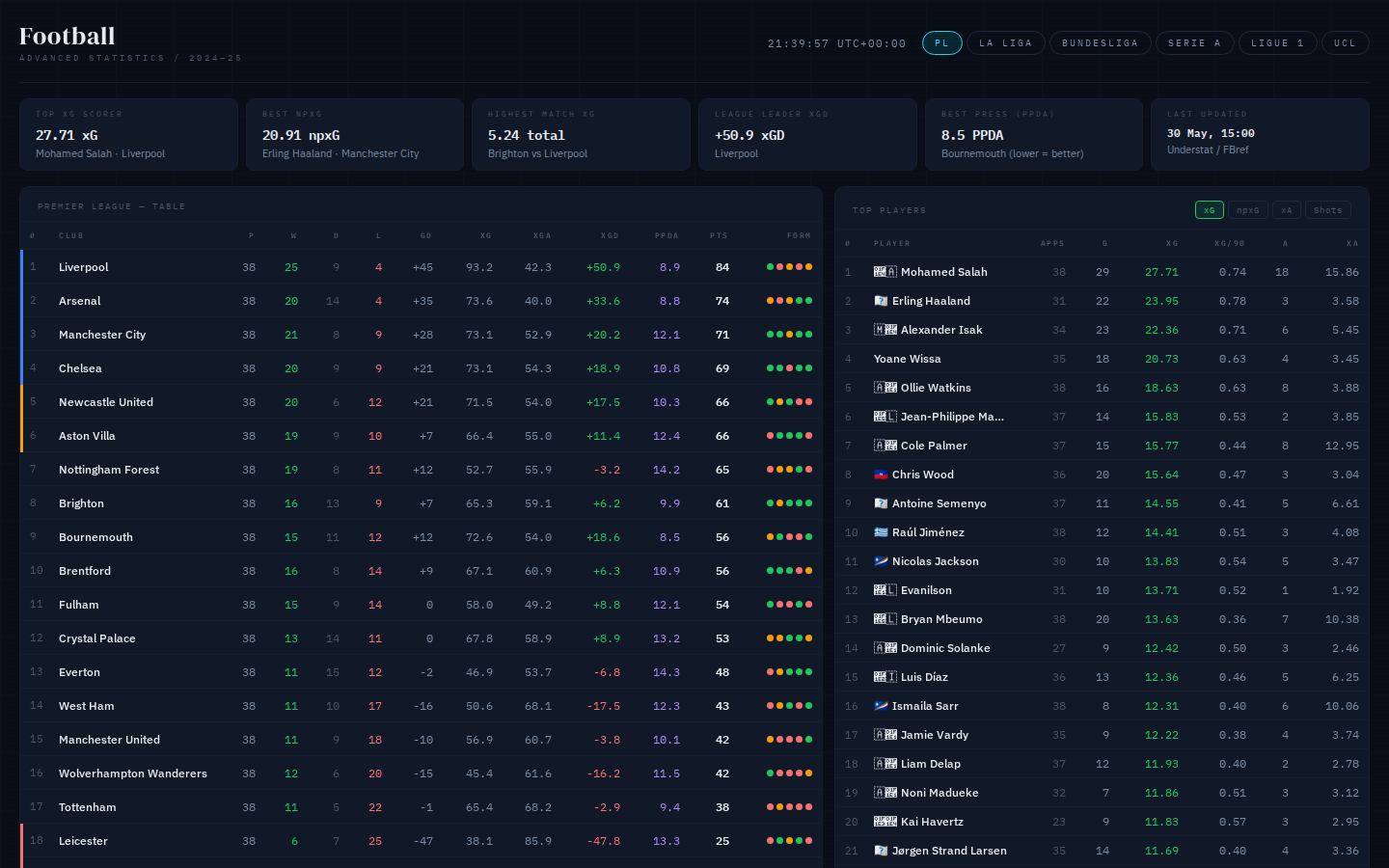Click the flag icon beside Nicolas Jackson
1389x868 pixels.
[x=881, y=561]
